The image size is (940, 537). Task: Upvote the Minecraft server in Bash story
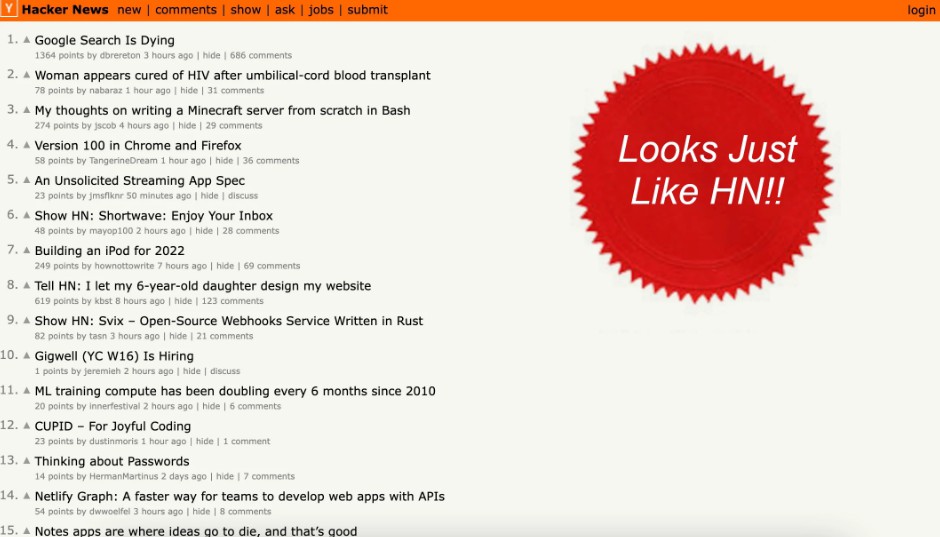(x=27, y=111)
